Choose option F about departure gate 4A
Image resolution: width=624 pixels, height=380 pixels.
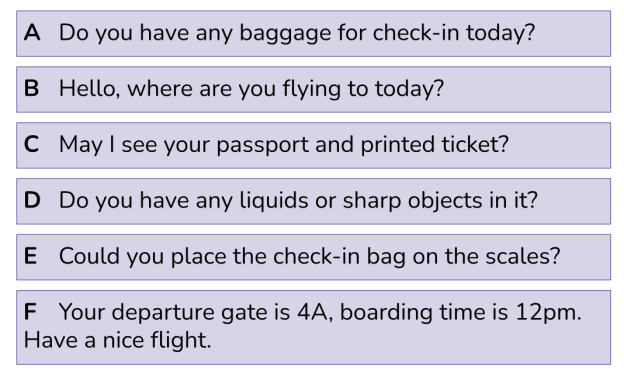[x=313, y=327]
